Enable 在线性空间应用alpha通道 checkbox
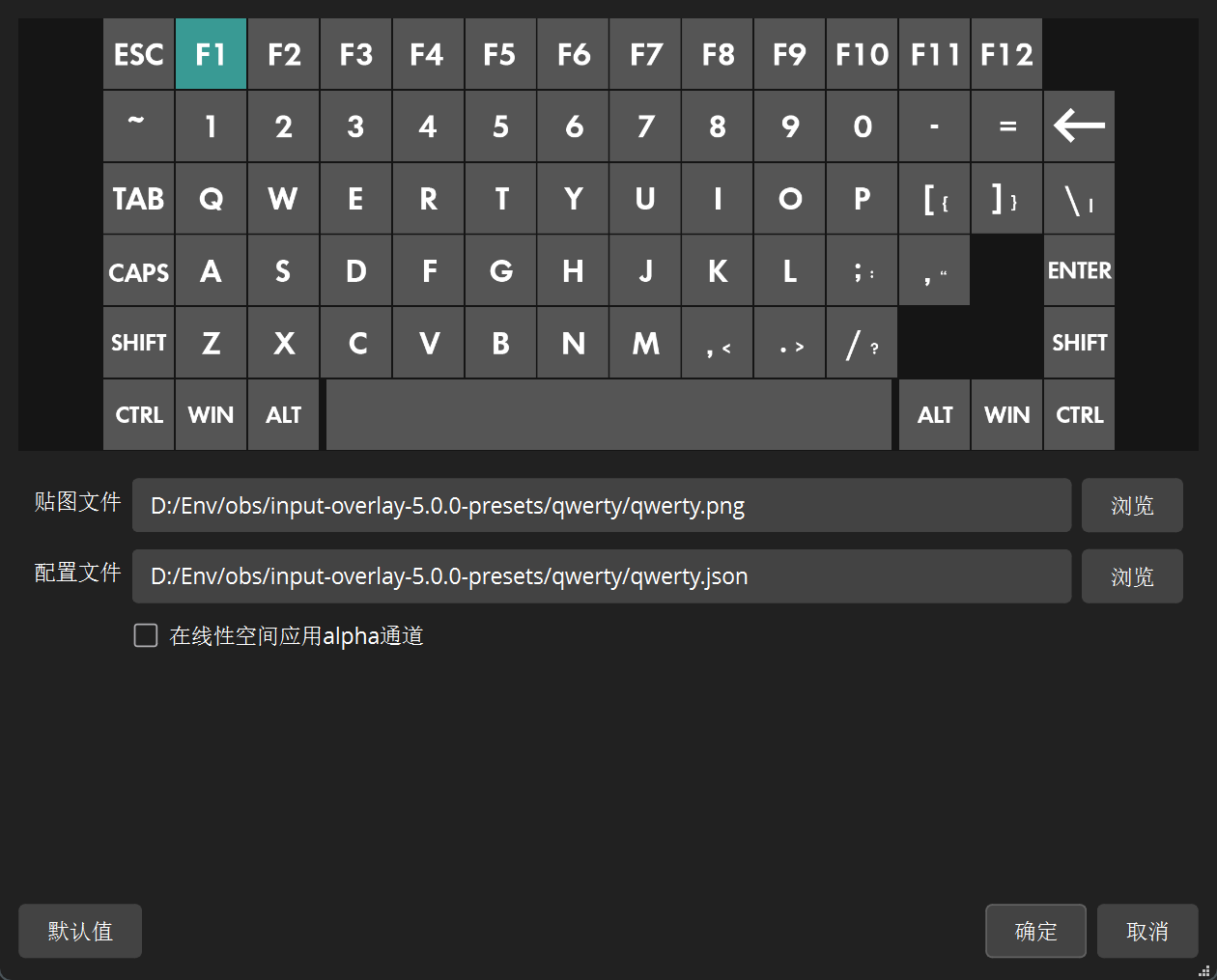 click(146, 635)
